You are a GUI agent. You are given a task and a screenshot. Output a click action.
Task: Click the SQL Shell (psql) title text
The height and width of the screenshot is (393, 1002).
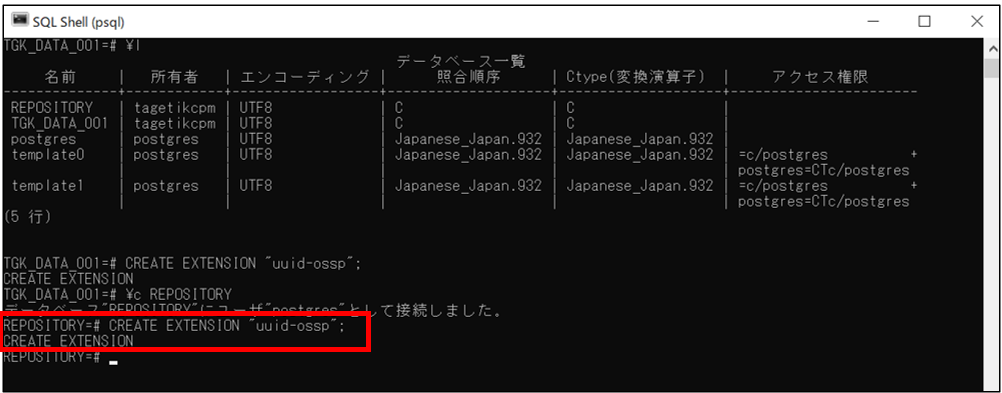tap(79, 22)
